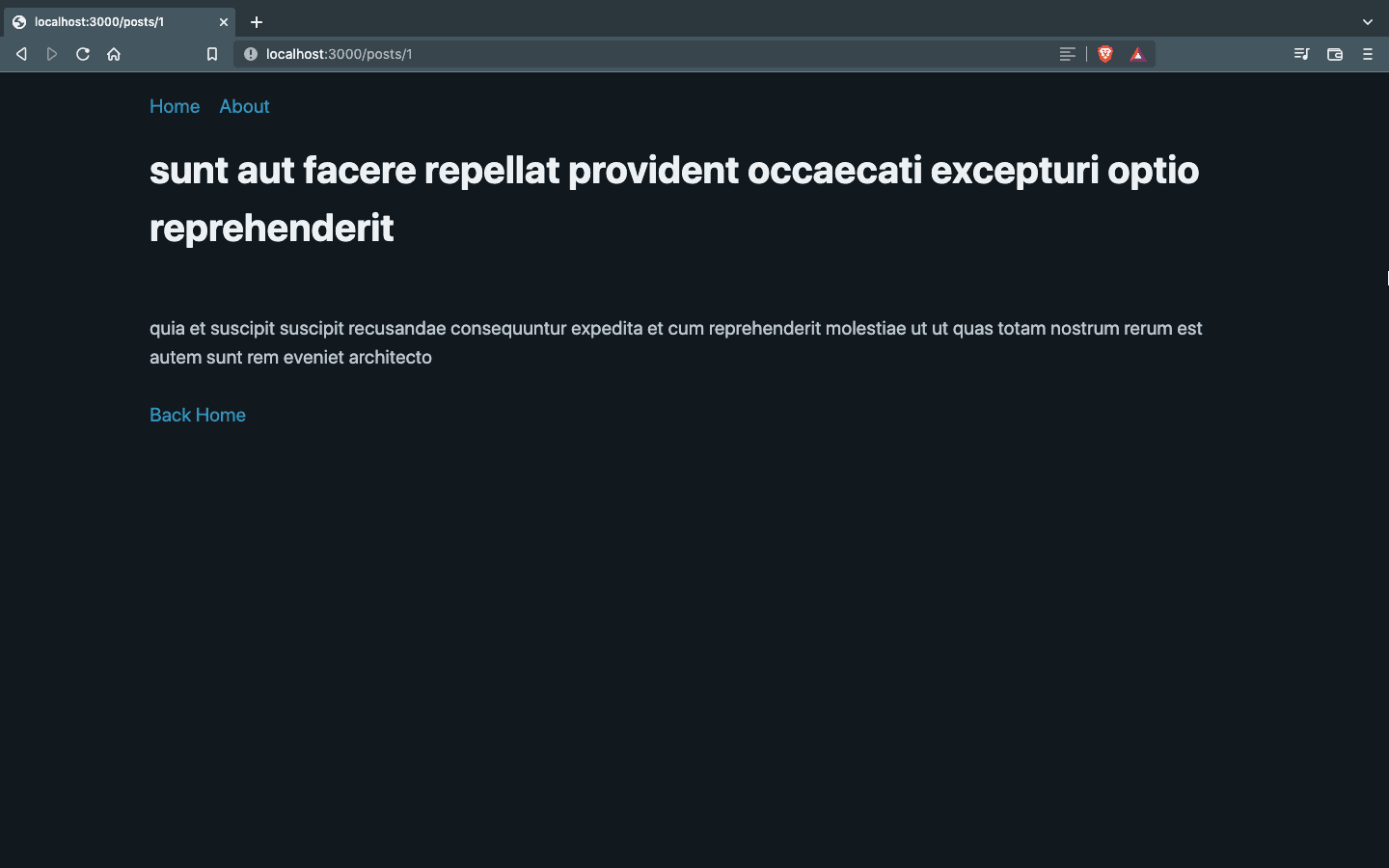Open the Brave Wallet icon
The image size is (1389, 868).
tap(1335, 54)
